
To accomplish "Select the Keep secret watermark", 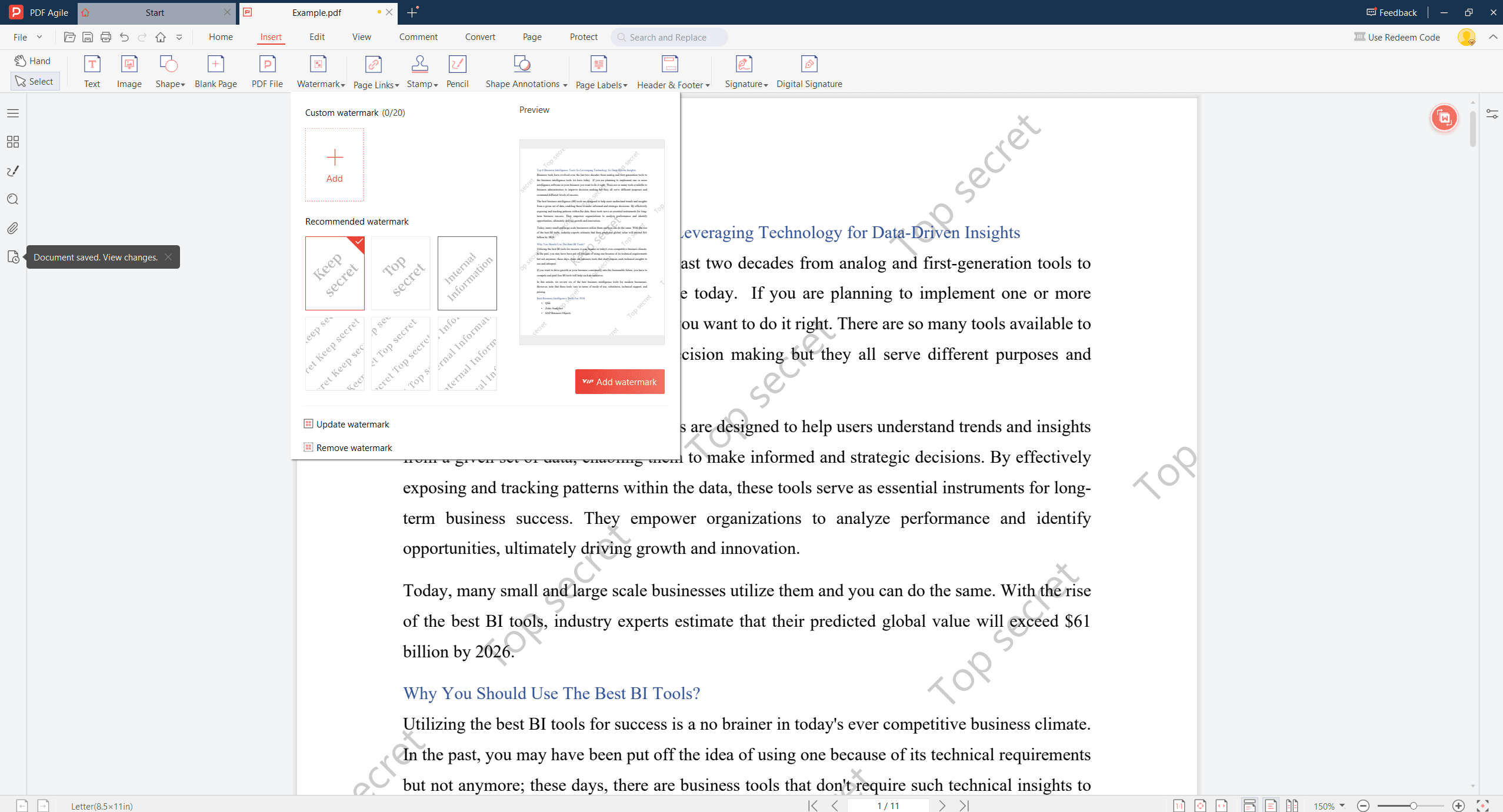I will coord(335,273).
